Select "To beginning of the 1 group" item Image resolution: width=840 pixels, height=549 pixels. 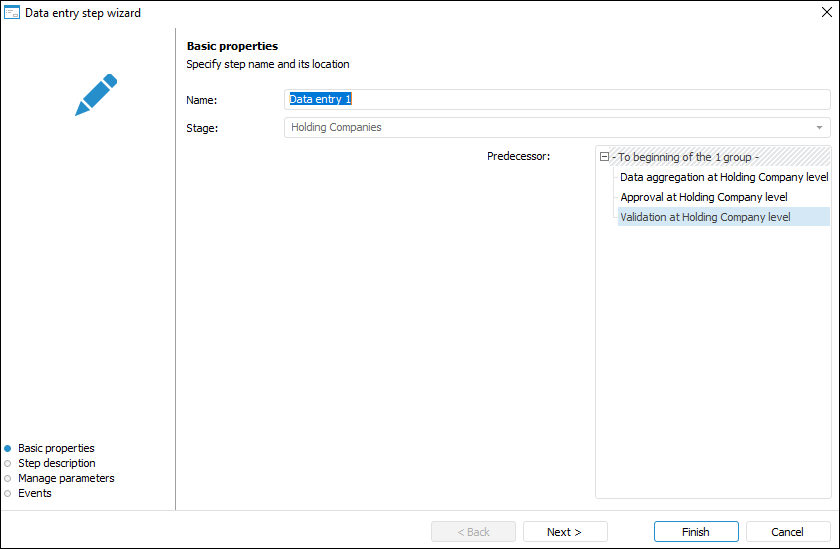pos(687,157)
